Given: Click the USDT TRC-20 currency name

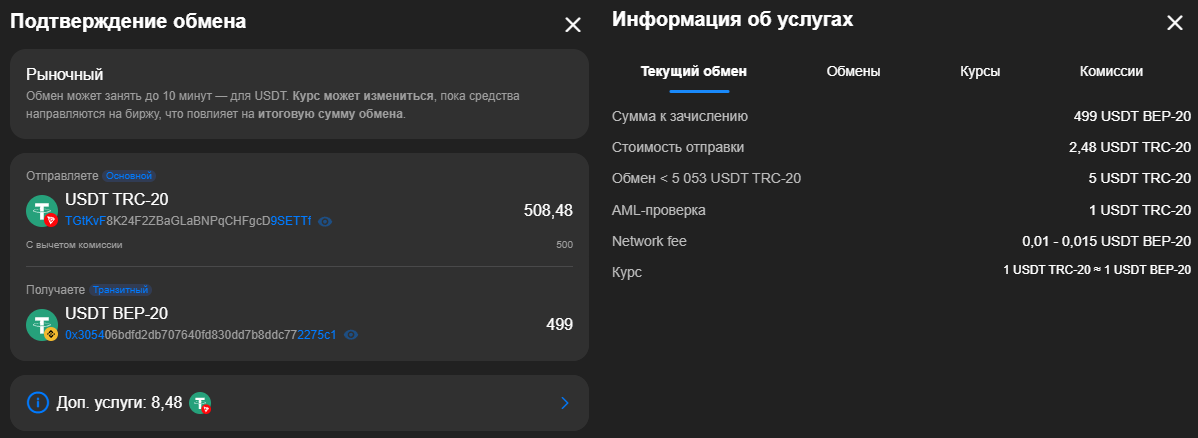Looking at the screenshot, I should 117,200.
